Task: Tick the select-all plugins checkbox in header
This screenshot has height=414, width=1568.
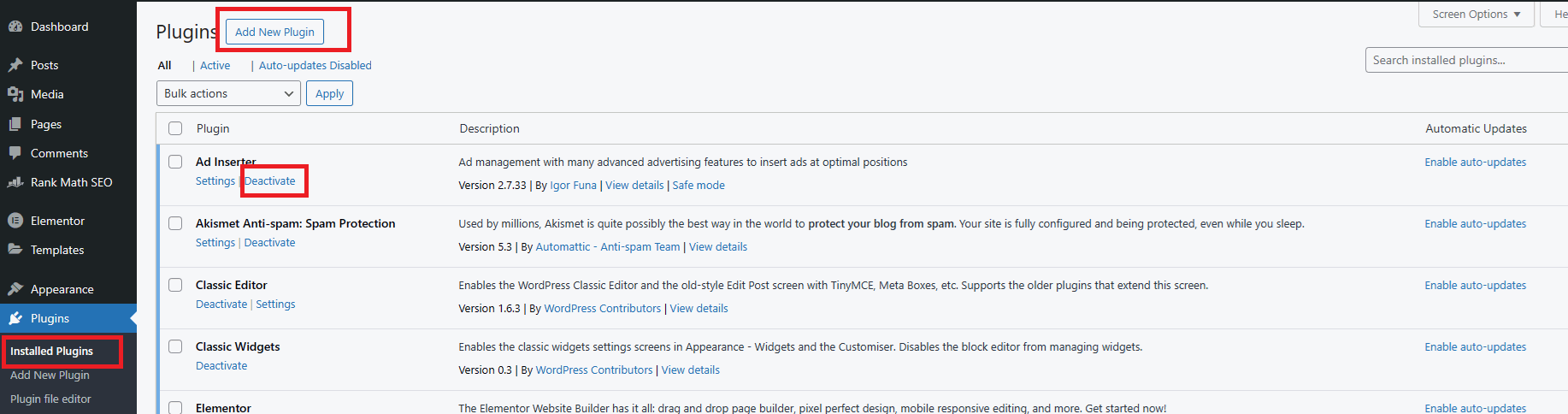Action: coord(175,128)
